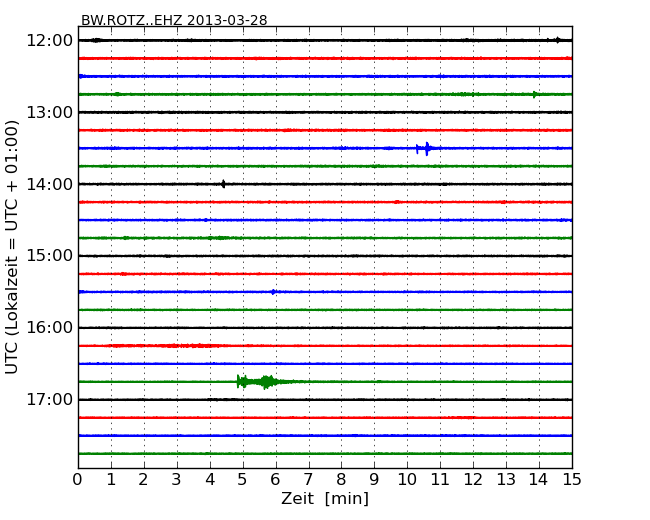Click the red noisy segment on the 16:15 trace
The image size is (650, 520).
pos(166,345)
